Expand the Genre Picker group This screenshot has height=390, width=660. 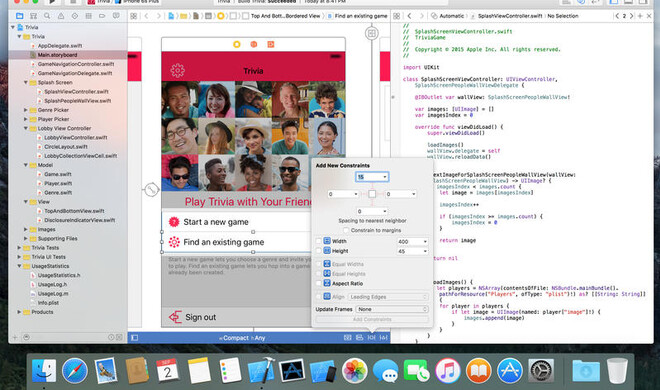tap(26, 110)
